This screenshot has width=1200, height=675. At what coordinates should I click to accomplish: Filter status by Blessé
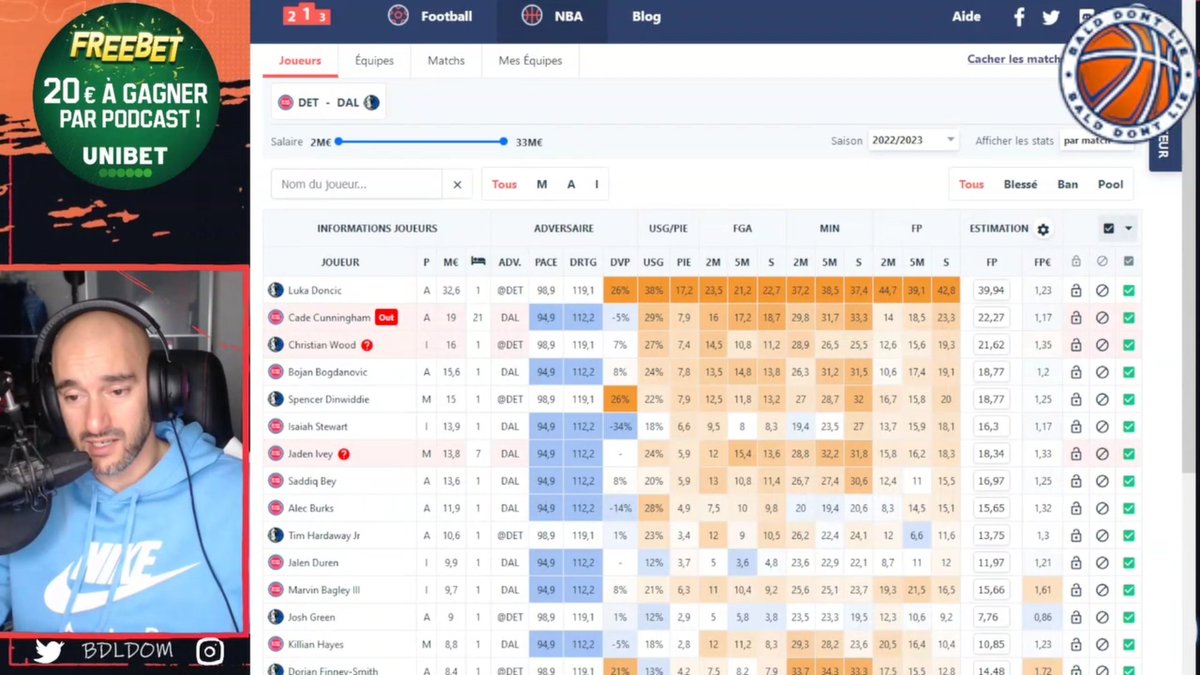1020,184
